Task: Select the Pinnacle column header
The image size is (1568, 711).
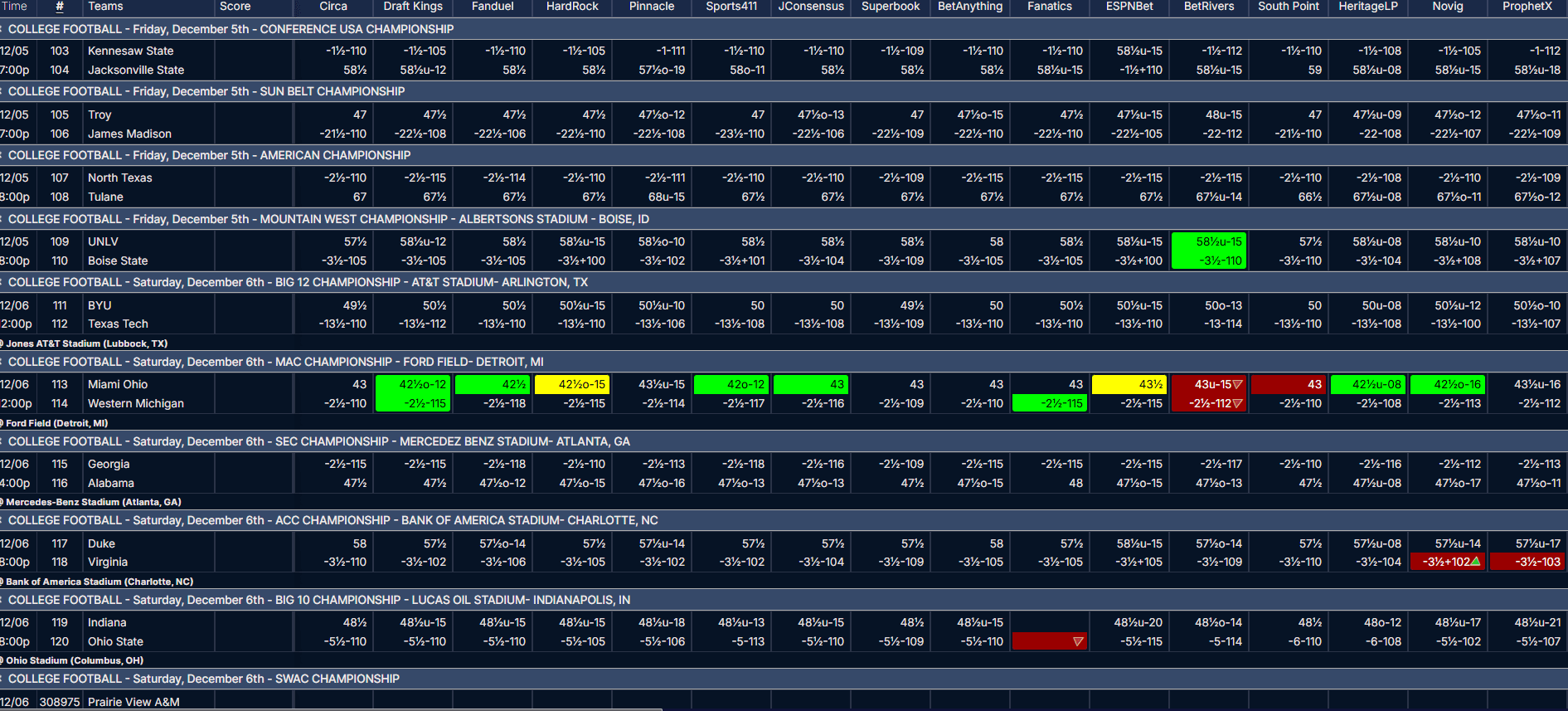Action: point(652,7)
